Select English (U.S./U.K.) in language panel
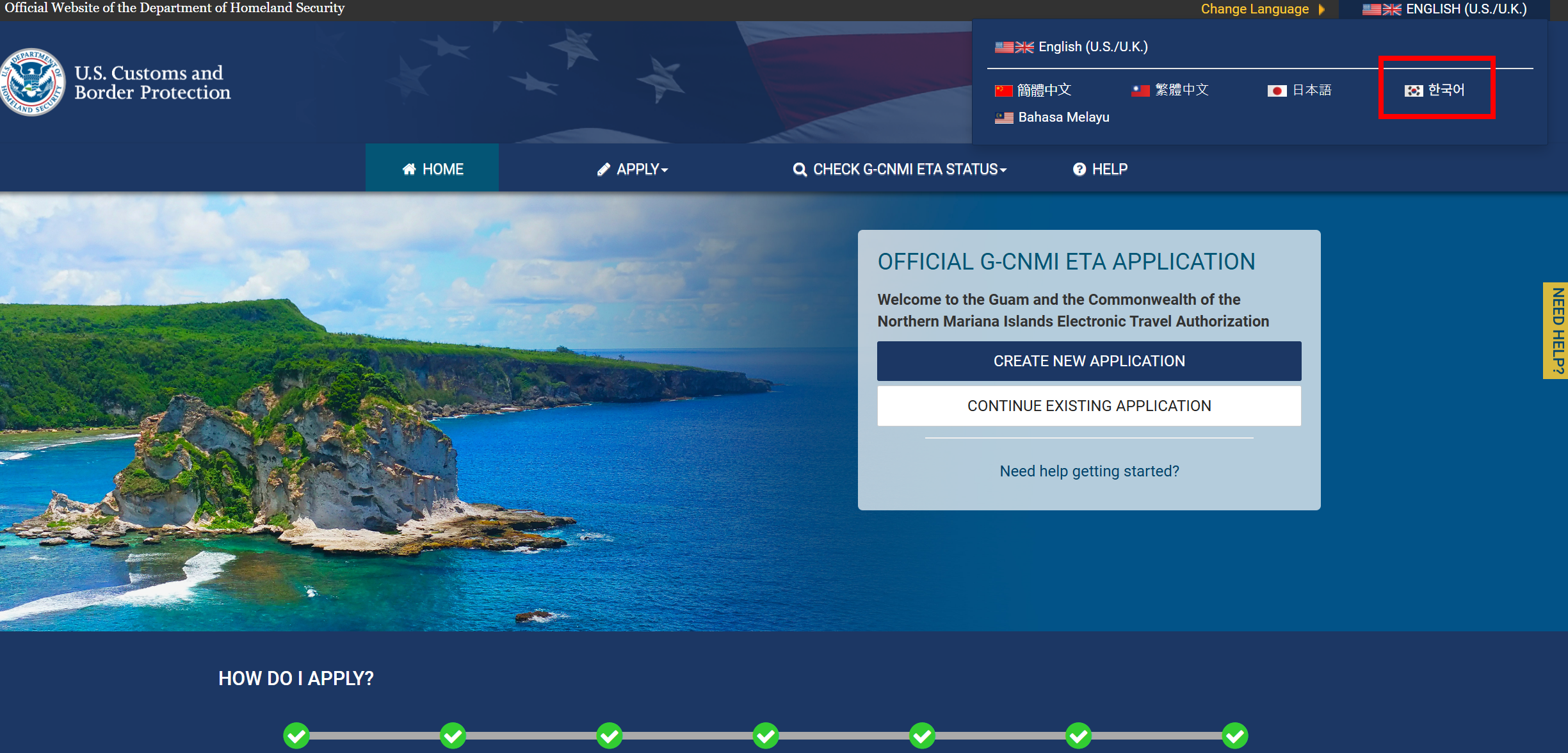Image resolution: width=1568 pixels, height=753 pixels. coord(1071,47)
